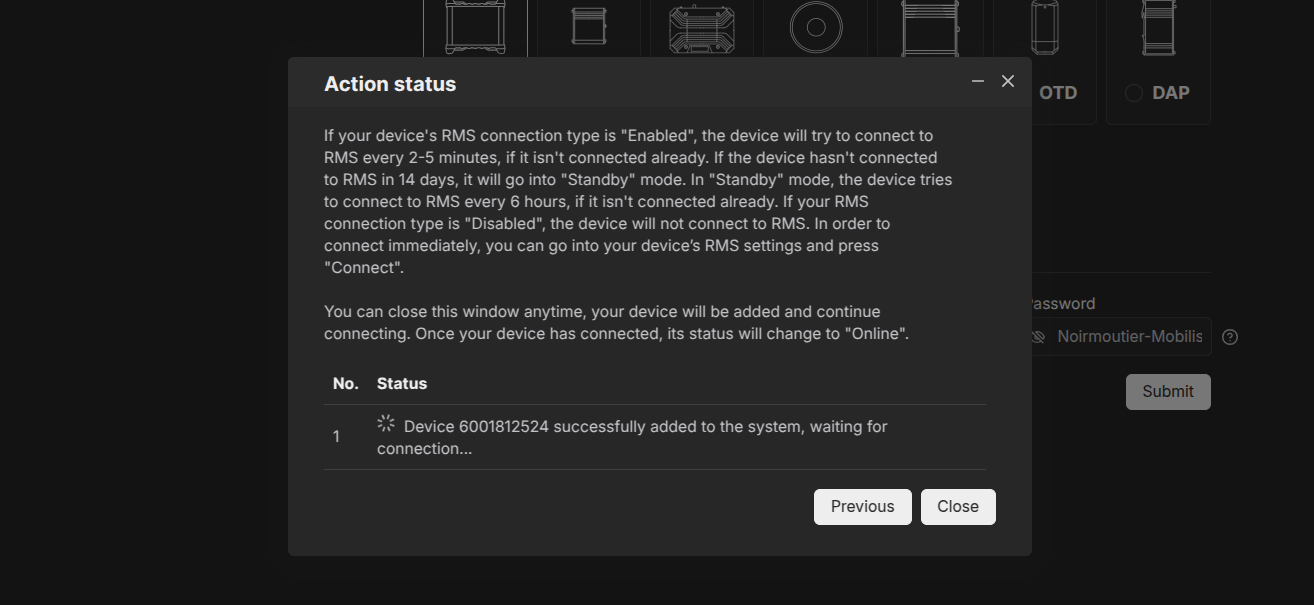
Task: Dismiss Action status with the X icon
Action: pos(1008,81)
